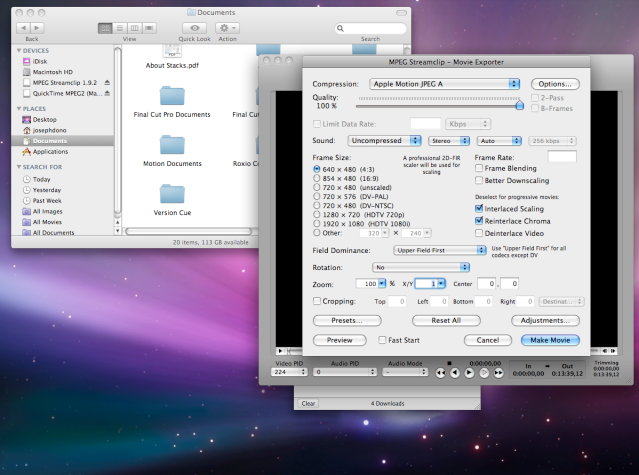Switch Finder to list view
This screenshot has width=639, height=475.
(x=120, y=28)
